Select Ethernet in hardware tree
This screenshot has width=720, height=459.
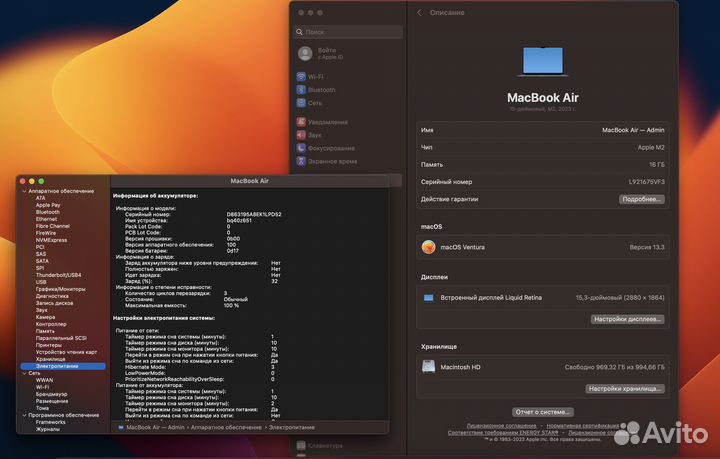pos(46,219)
